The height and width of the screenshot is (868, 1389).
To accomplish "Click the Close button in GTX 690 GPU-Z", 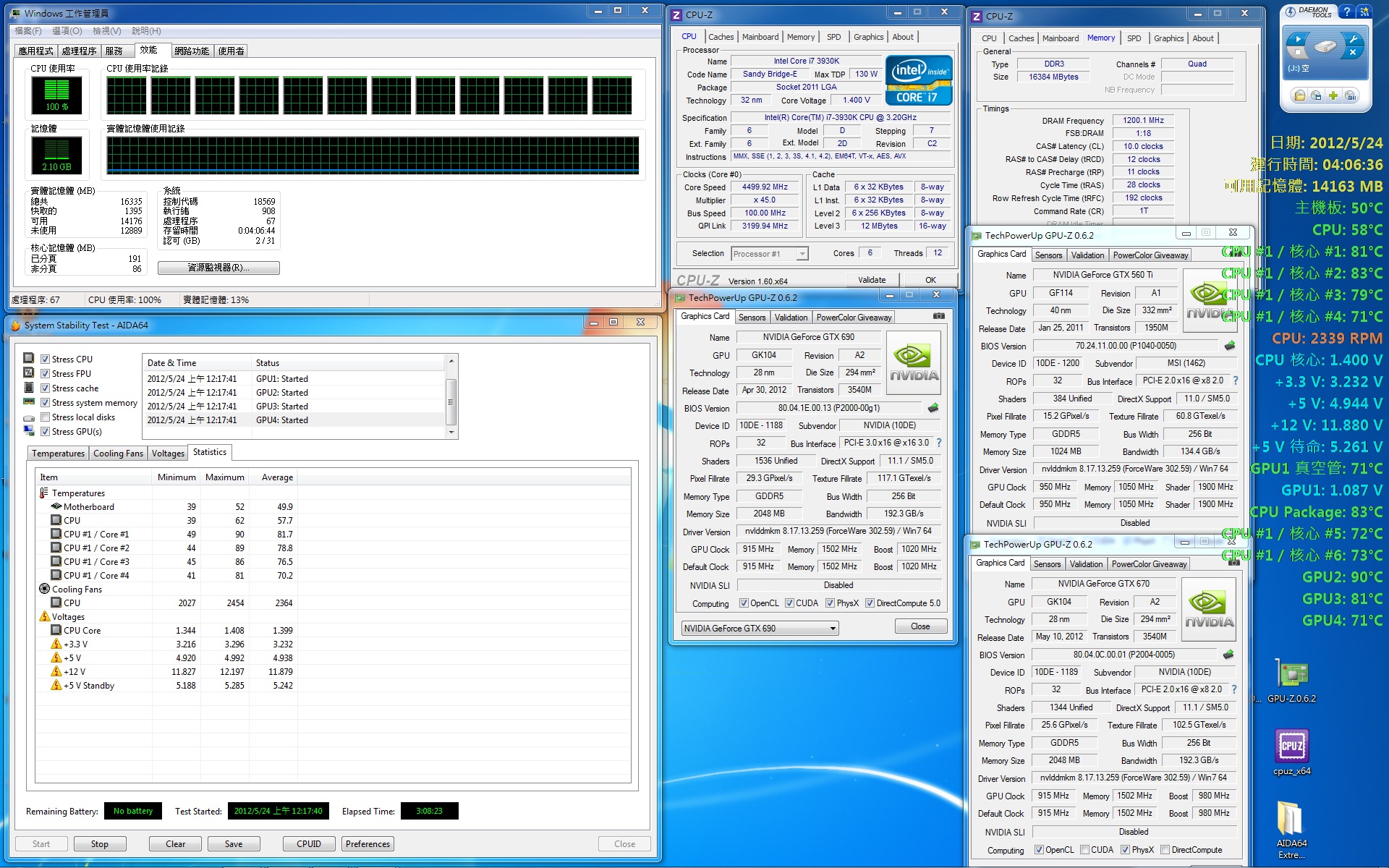I will click(x=920, y=626).
